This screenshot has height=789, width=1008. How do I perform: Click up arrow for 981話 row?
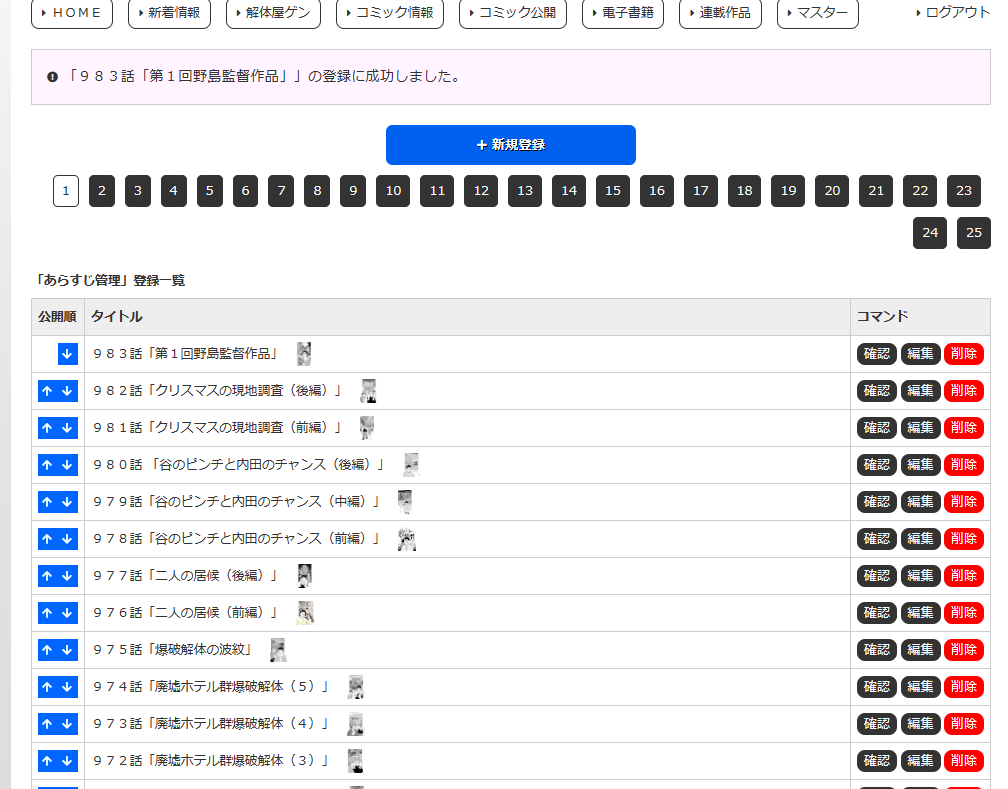click(x=48, y=428)
